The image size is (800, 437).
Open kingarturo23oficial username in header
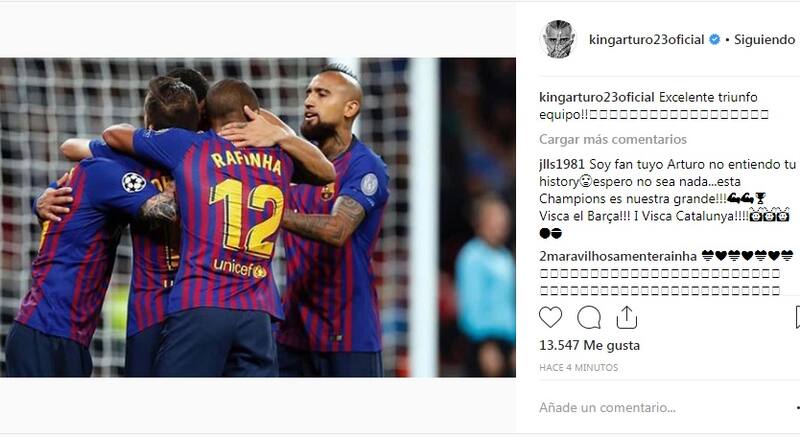pos(646,39)
